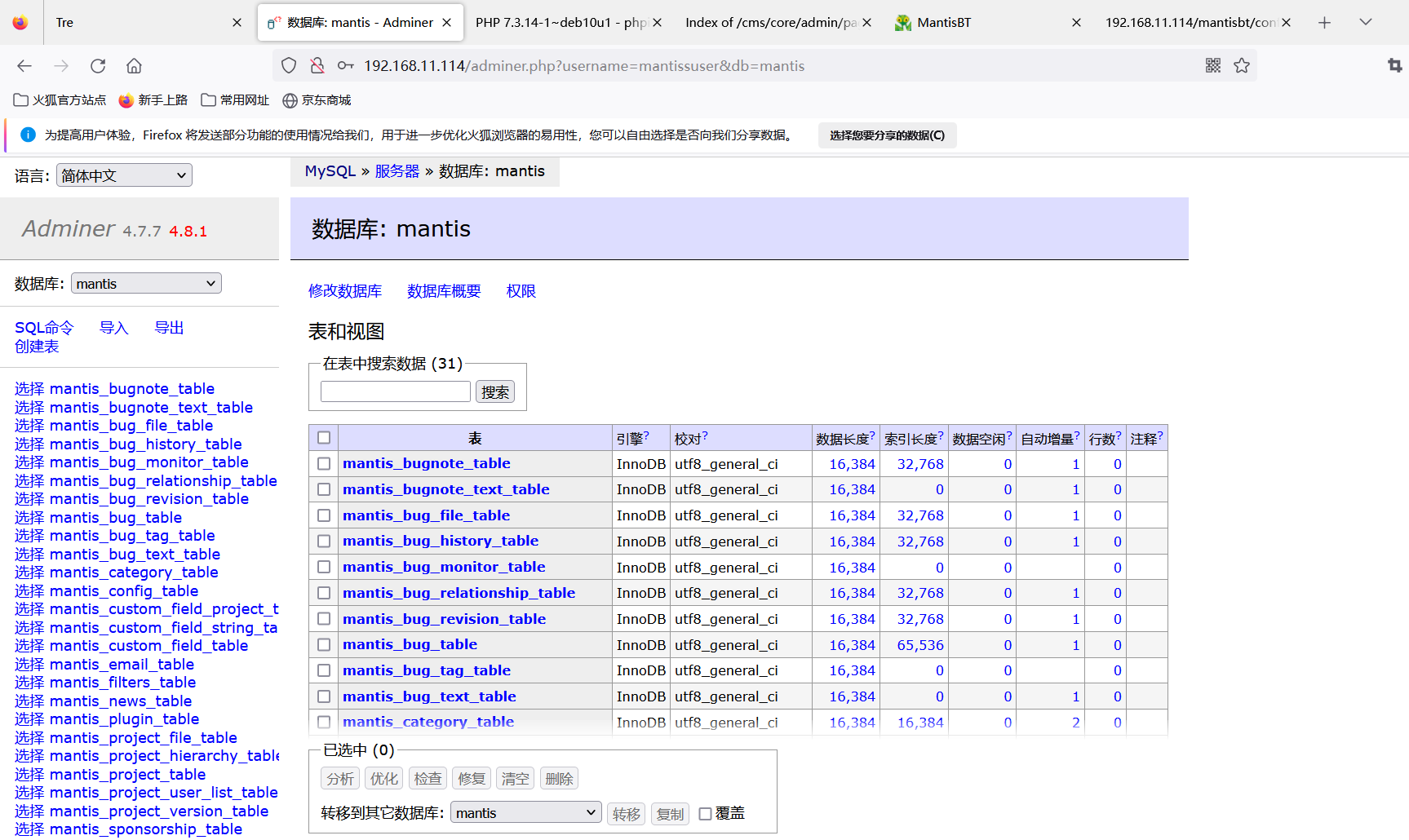Click the screenshot crop icon
Image resolution: width=1409 pixels, height=840 pixels.
(x=1395, y=65)
